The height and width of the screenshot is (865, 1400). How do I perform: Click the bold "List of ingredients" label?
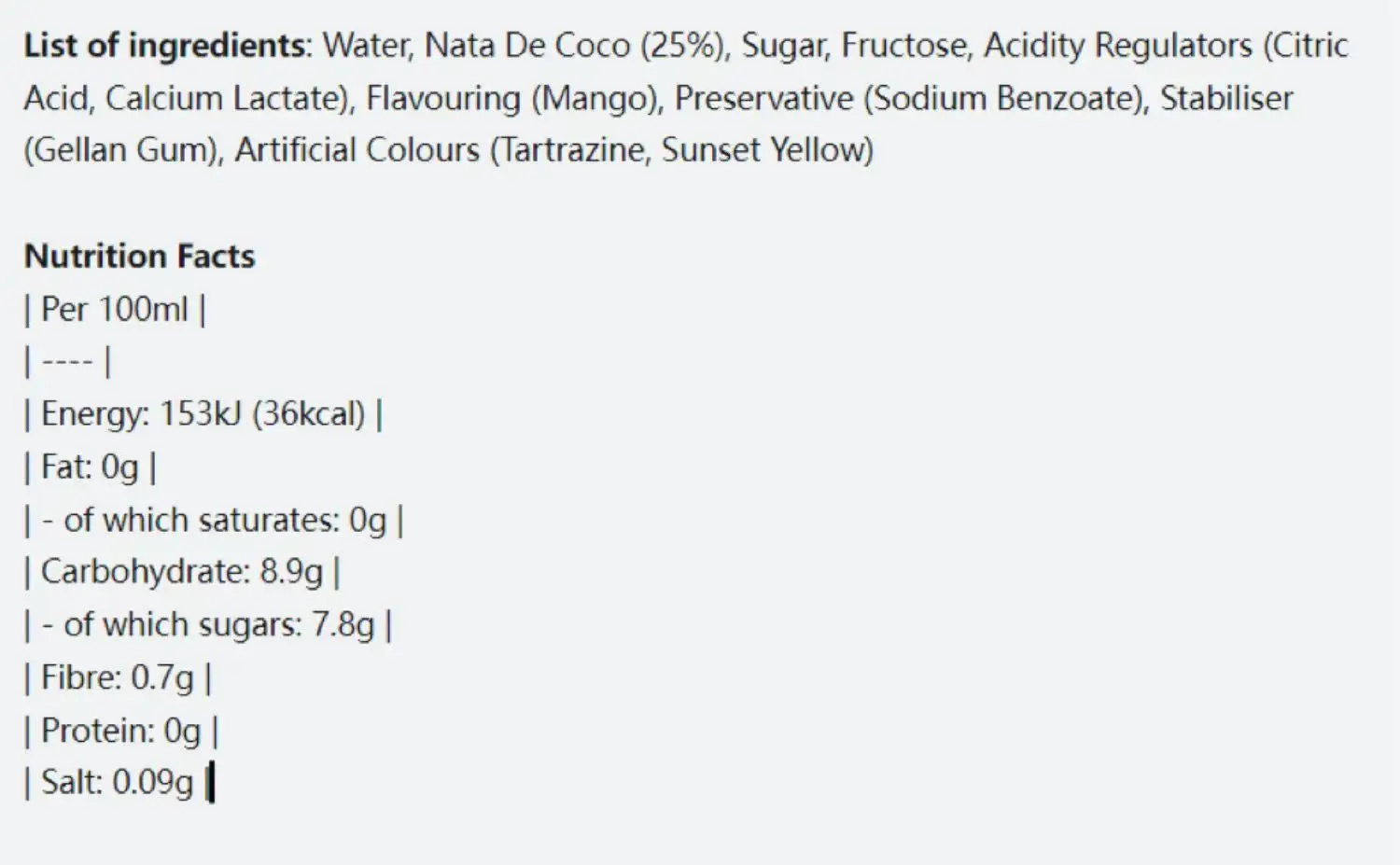(164, 46)
